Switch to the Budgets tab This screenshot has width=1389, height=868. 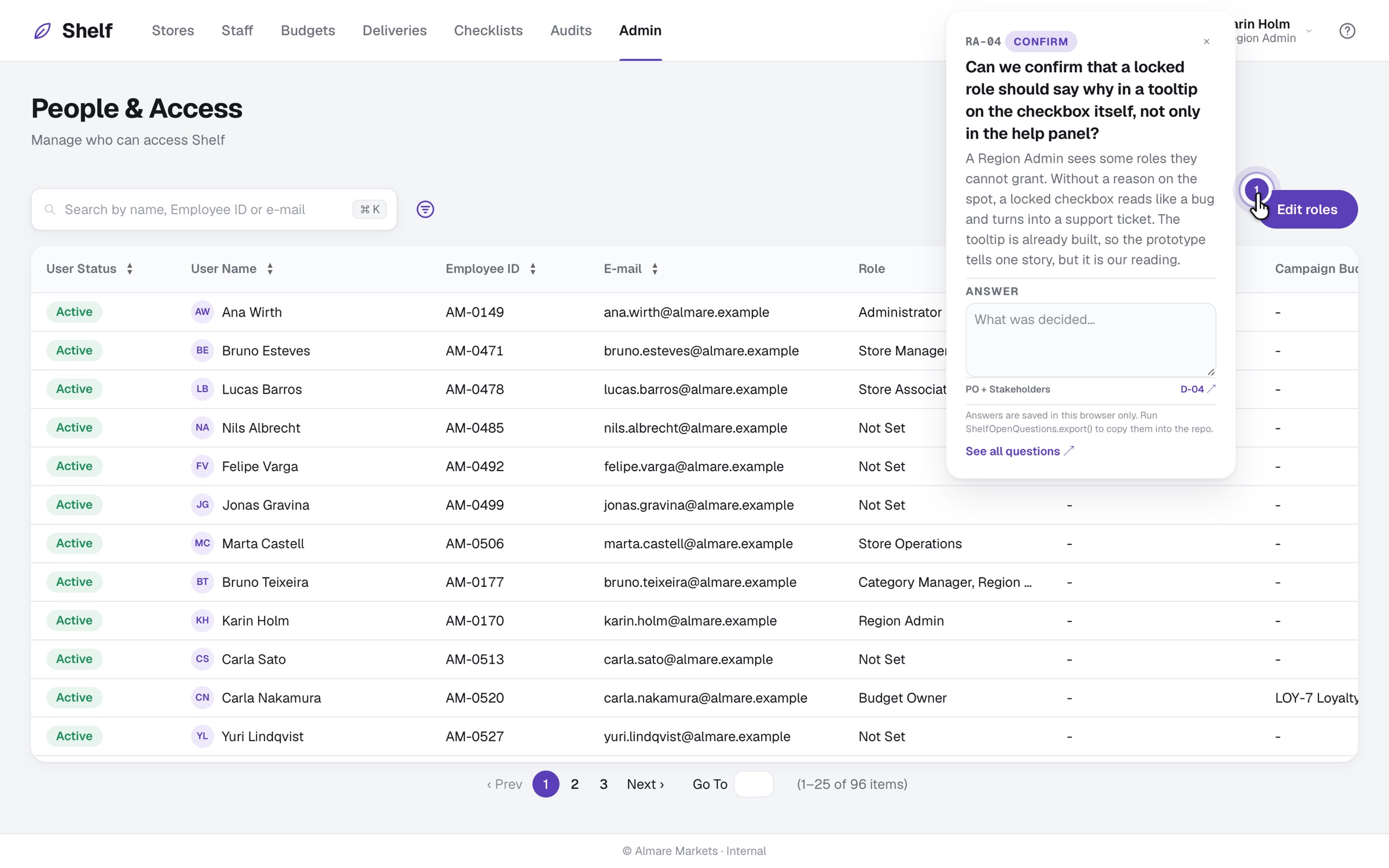click(x=308, y=31)
